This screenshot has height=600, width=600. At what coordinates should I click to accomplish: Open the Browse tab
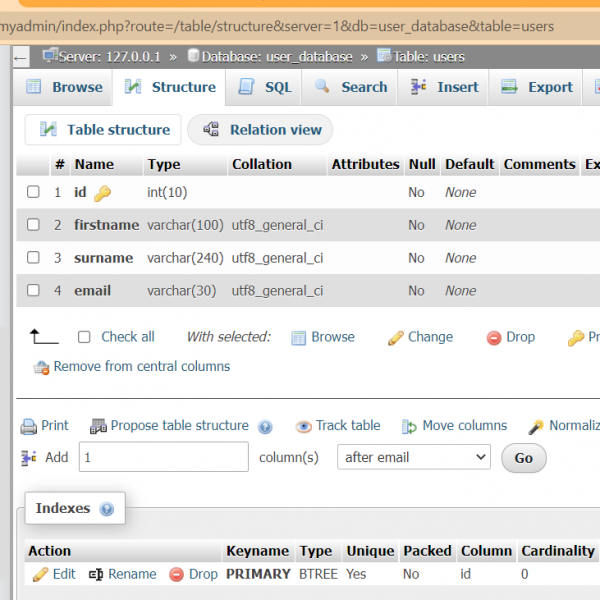pyautogui.click(x=64, y=87)
